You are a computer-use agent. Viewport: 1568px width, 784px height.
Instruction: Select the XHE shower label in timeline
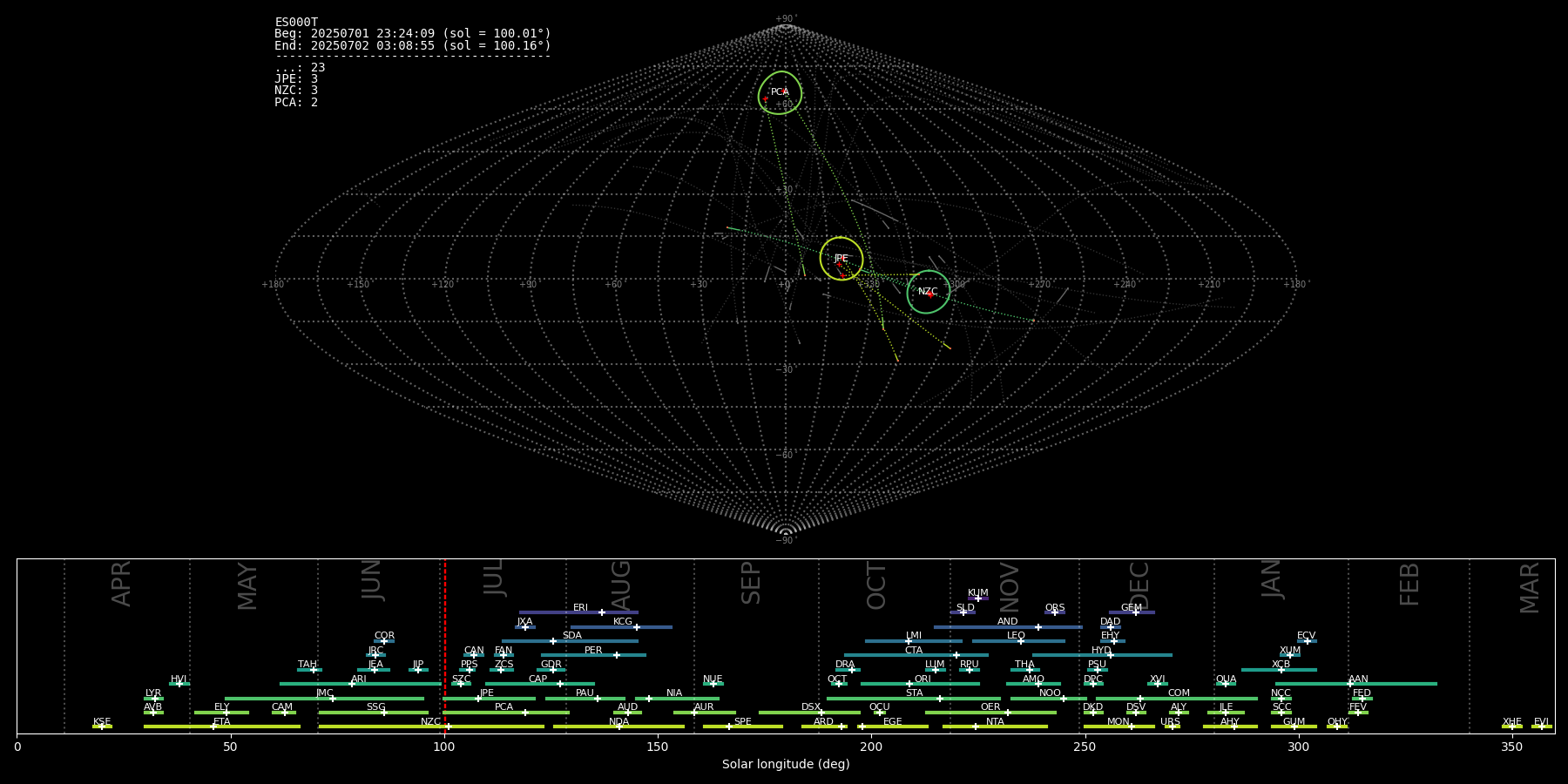[1511, 722]
